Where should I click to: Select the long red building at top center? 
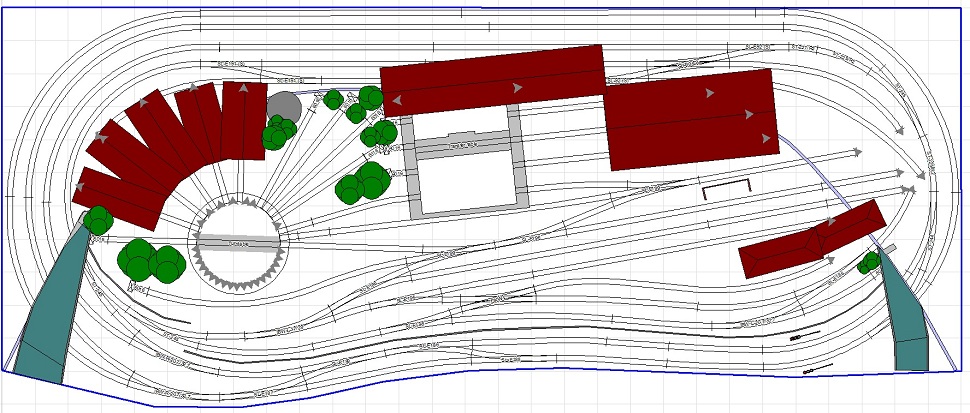tap(494, 80)
